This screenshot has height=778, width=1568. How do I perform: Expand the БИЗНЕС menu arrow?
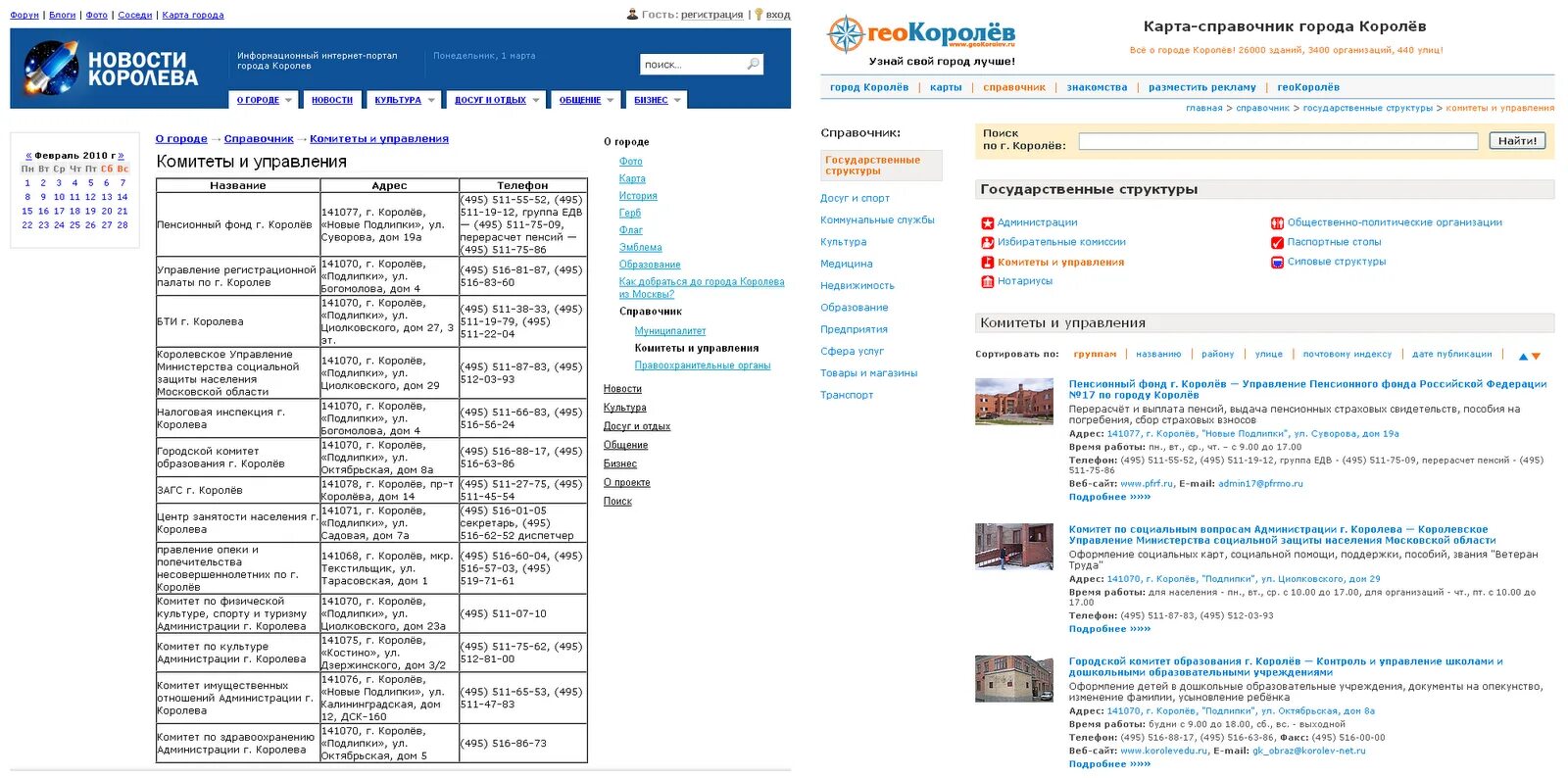676,100
